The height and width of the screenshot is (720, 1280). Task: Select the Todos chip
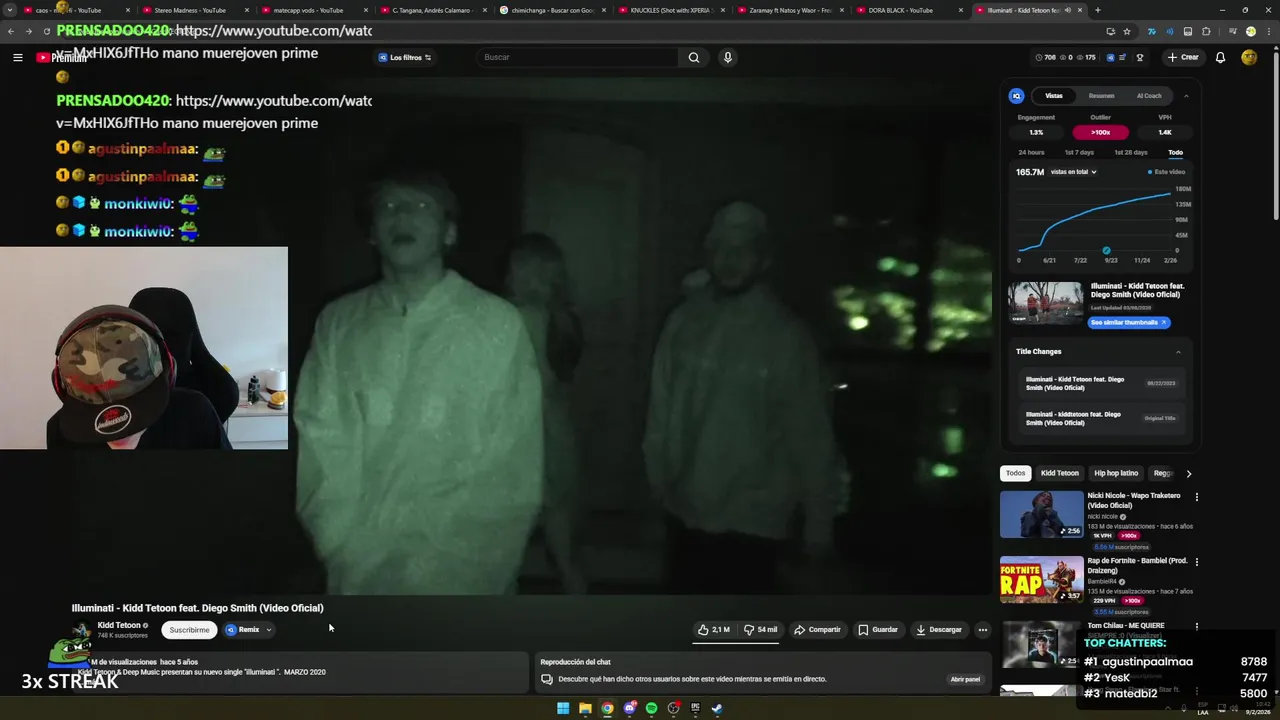(1015, 473)
